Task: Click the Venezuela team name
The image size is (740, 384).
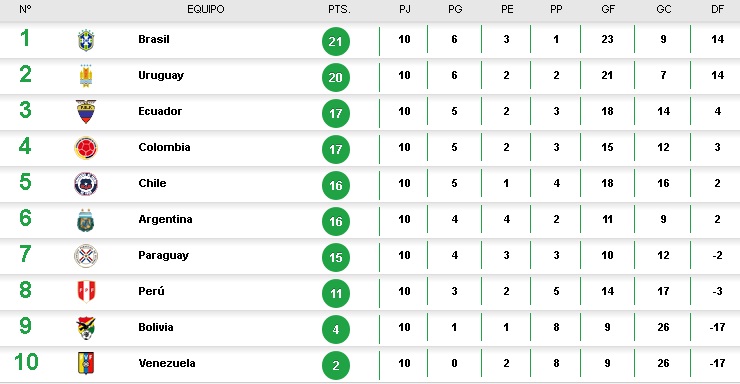Action: 167,363
